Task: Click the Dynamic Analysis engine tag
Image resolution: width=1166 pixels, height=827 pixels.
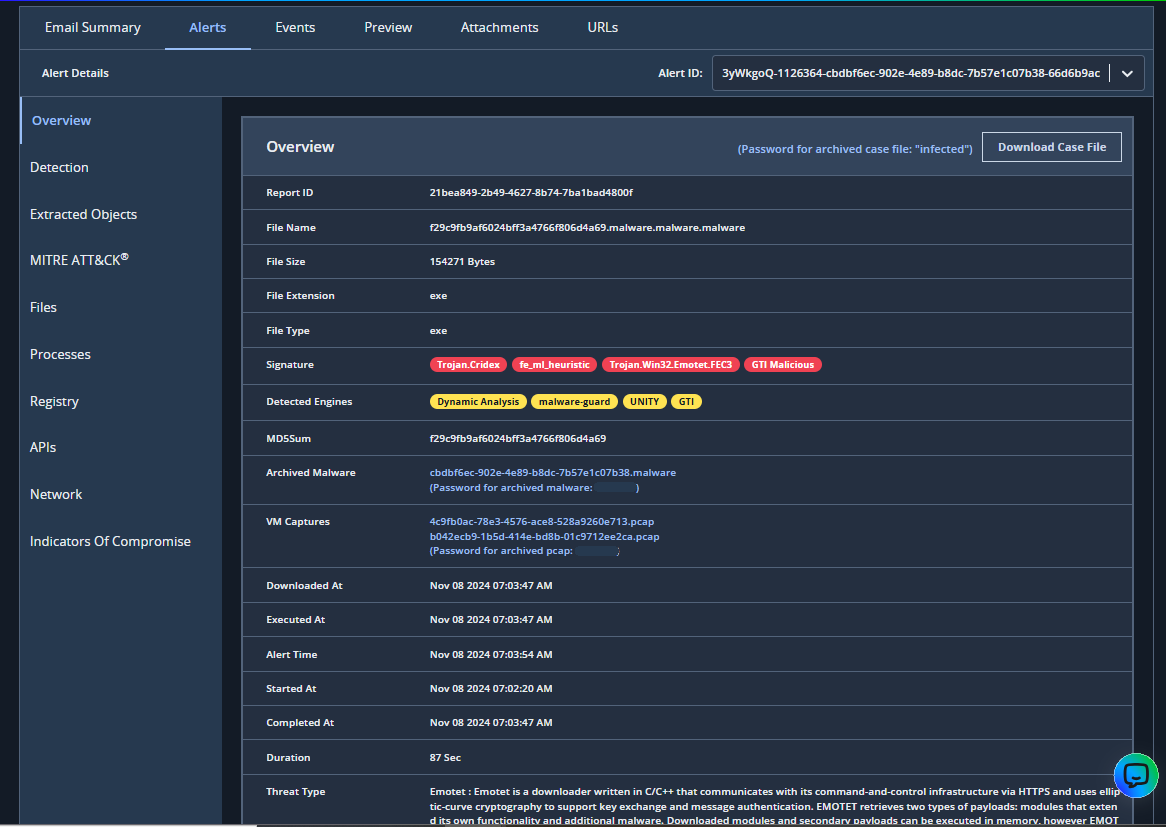Action: (478, 402)
